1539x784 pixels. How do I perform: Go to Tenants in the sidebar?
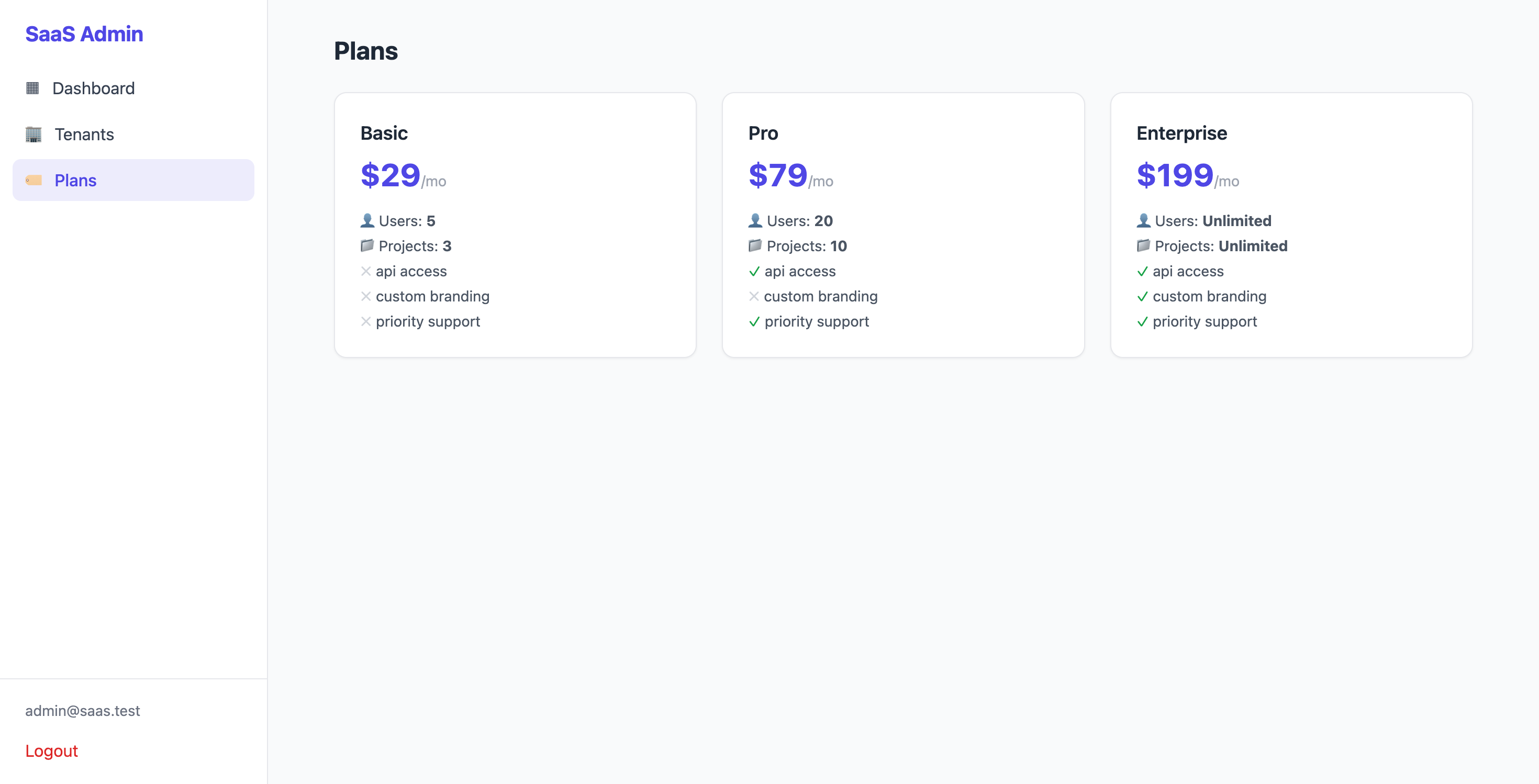(x=133, y=135)
